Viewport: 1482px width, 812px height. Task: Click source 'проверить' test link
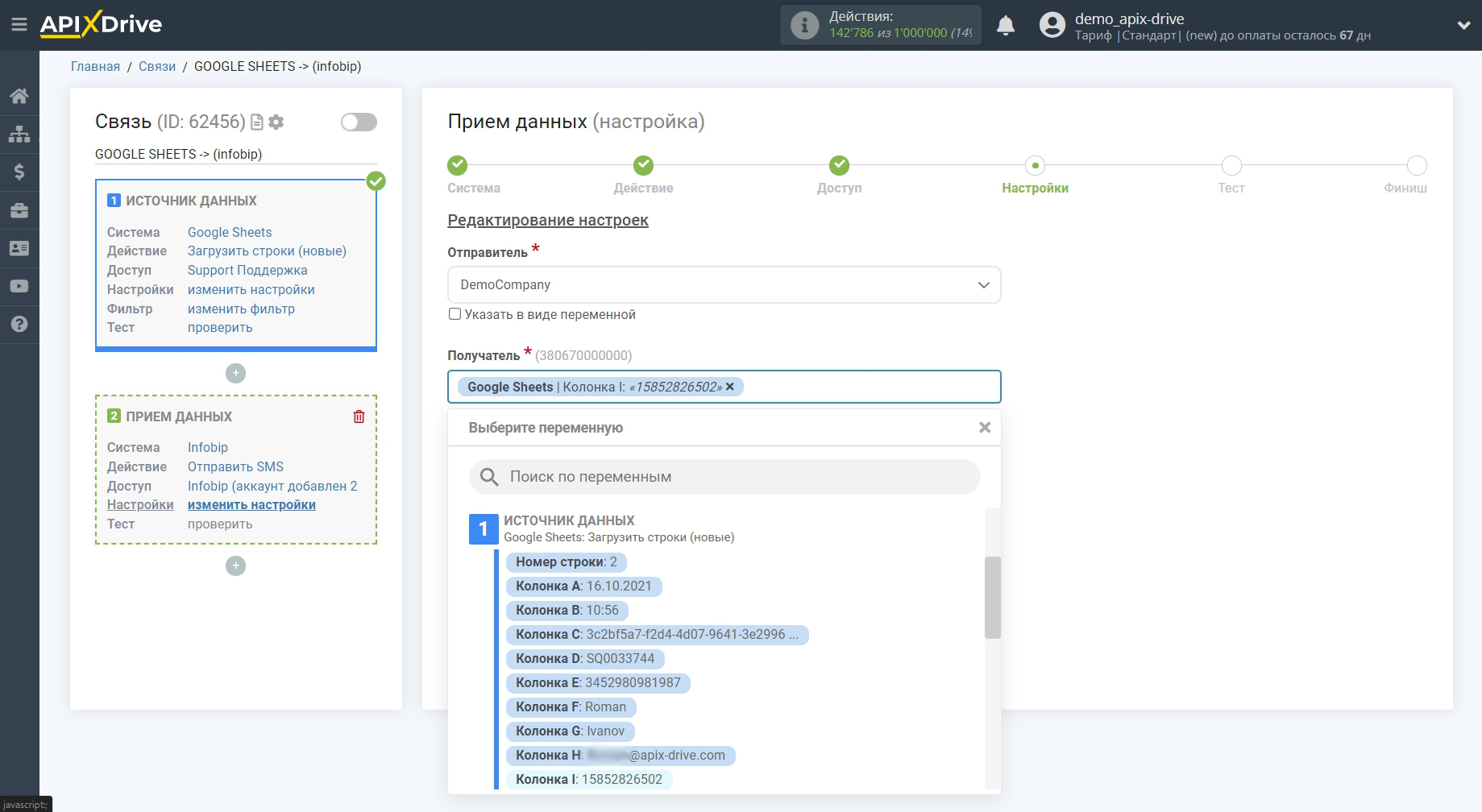click(220, 327)
